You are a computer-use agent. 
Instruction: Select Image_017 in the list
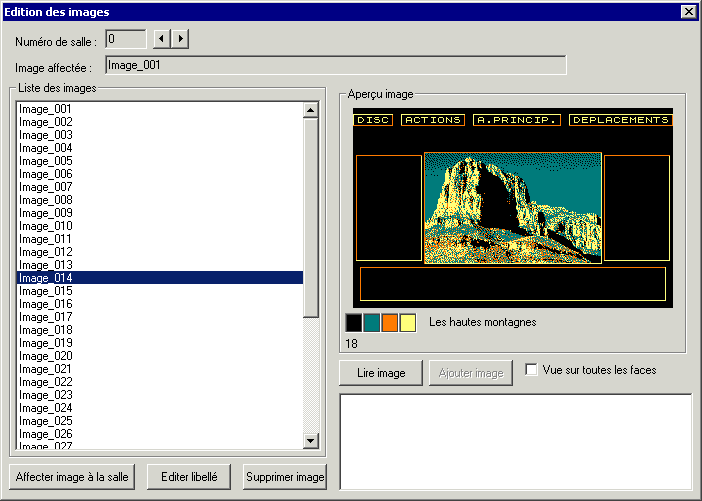click(x=160, y=317)
